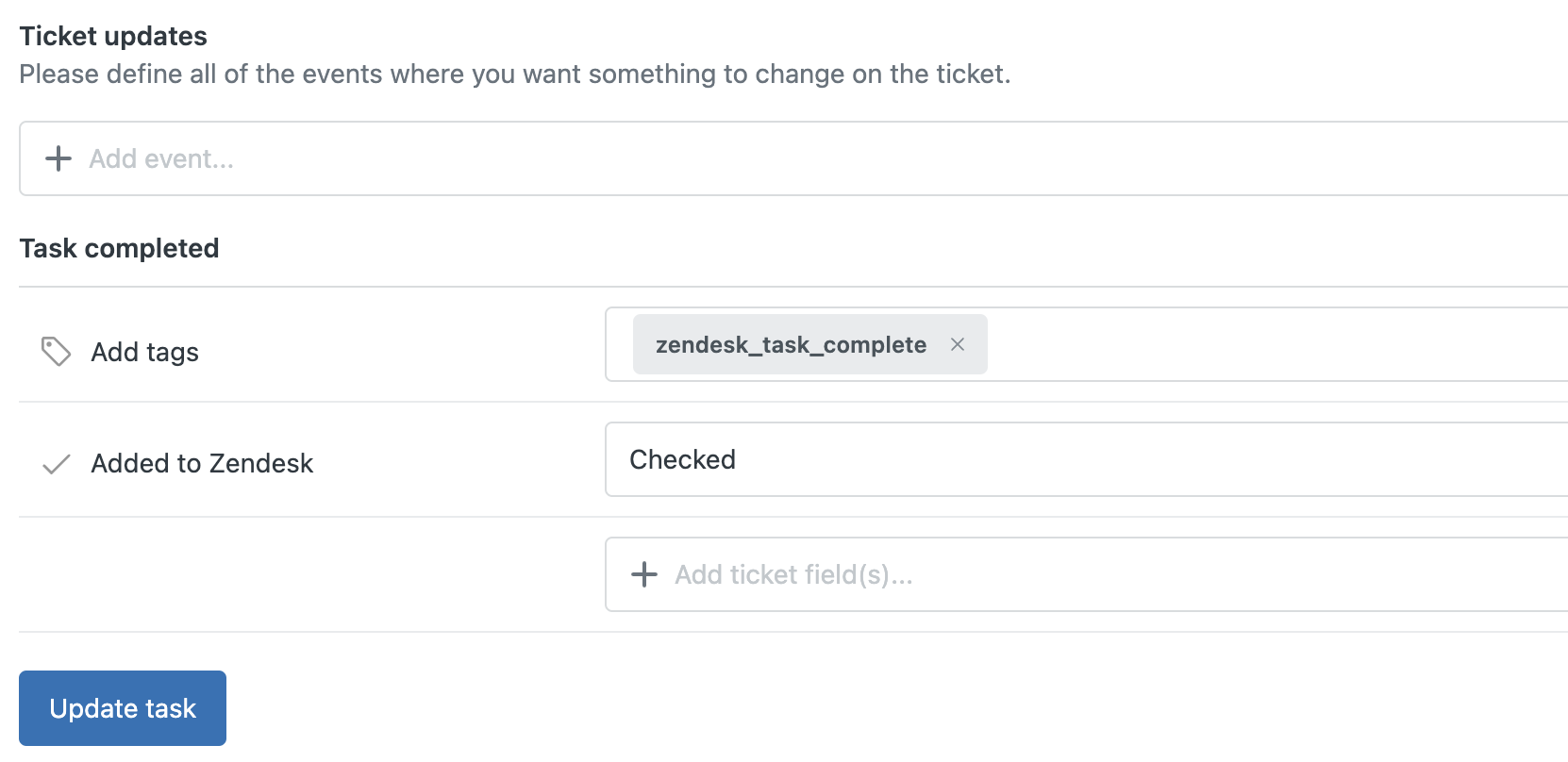Remove the zendesk_task_complete tag via its x icon

958,344
